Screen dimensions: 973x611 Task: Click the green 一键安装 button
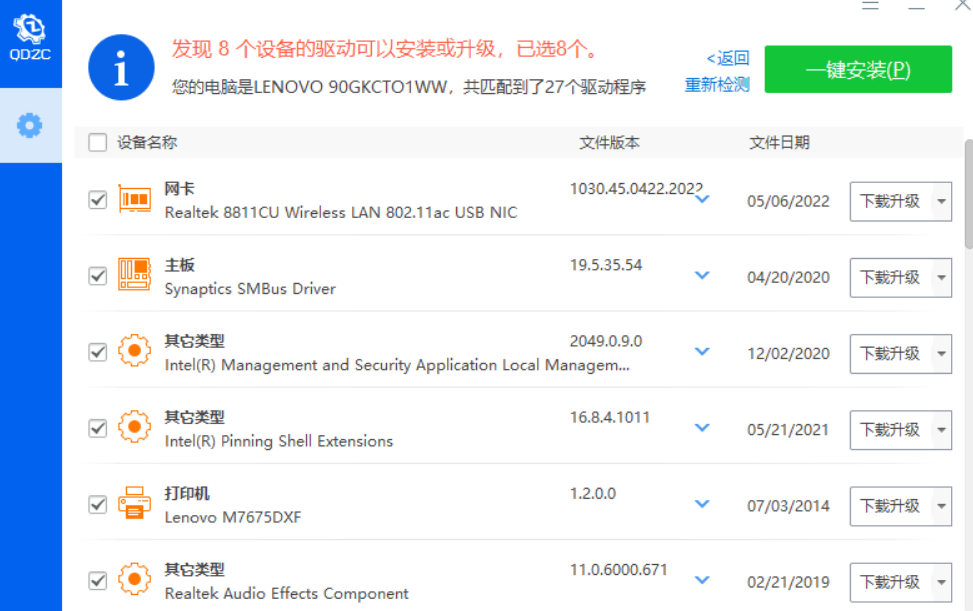[x=857, y=70]
